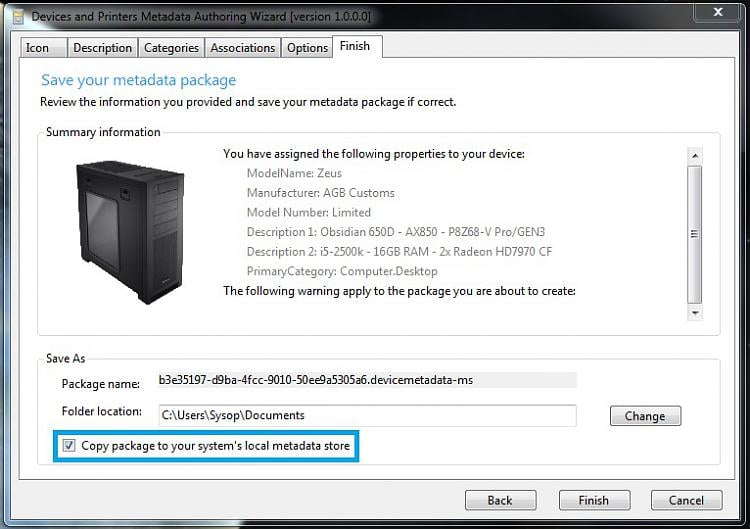Select the Manufacturer: AGB Customs line
Viewport: 750px width, 529px height.
(x=320, y=193)
